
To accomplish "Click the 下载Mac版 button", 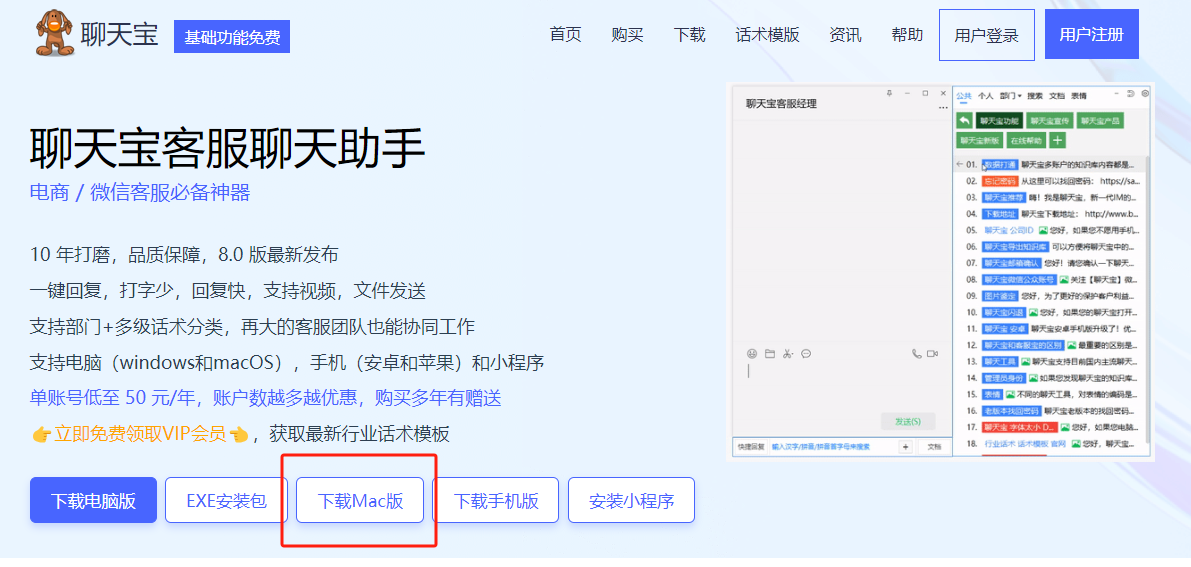I will point(360,500).
